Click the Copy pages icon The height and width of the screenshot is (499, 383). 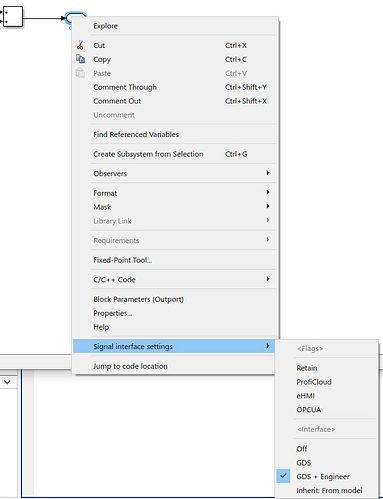click(80, 59)
